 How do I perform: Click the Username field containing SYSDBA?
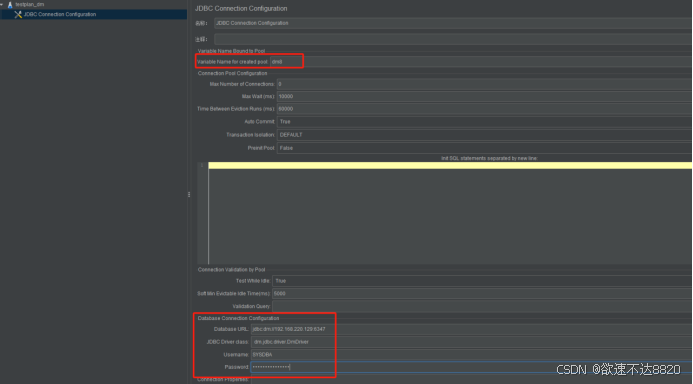click(x=472, y=355)
